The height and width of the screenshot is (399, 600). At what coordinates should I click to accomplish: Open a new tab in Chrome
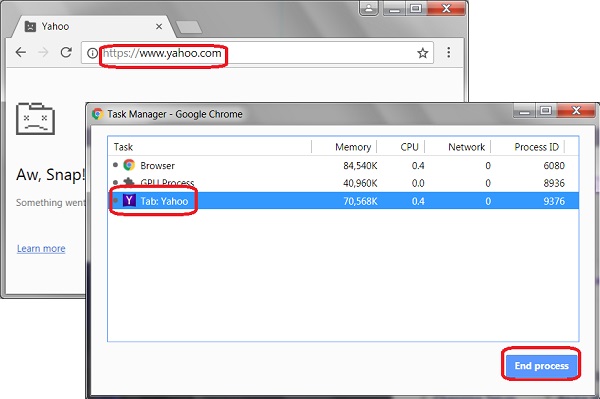189,28
